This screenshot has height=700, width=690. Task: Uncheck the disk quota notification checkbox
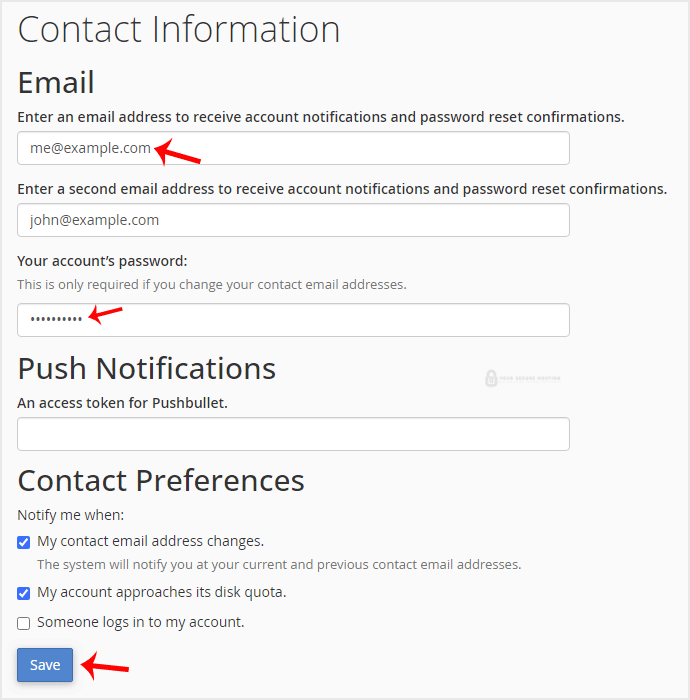[24, 593]
